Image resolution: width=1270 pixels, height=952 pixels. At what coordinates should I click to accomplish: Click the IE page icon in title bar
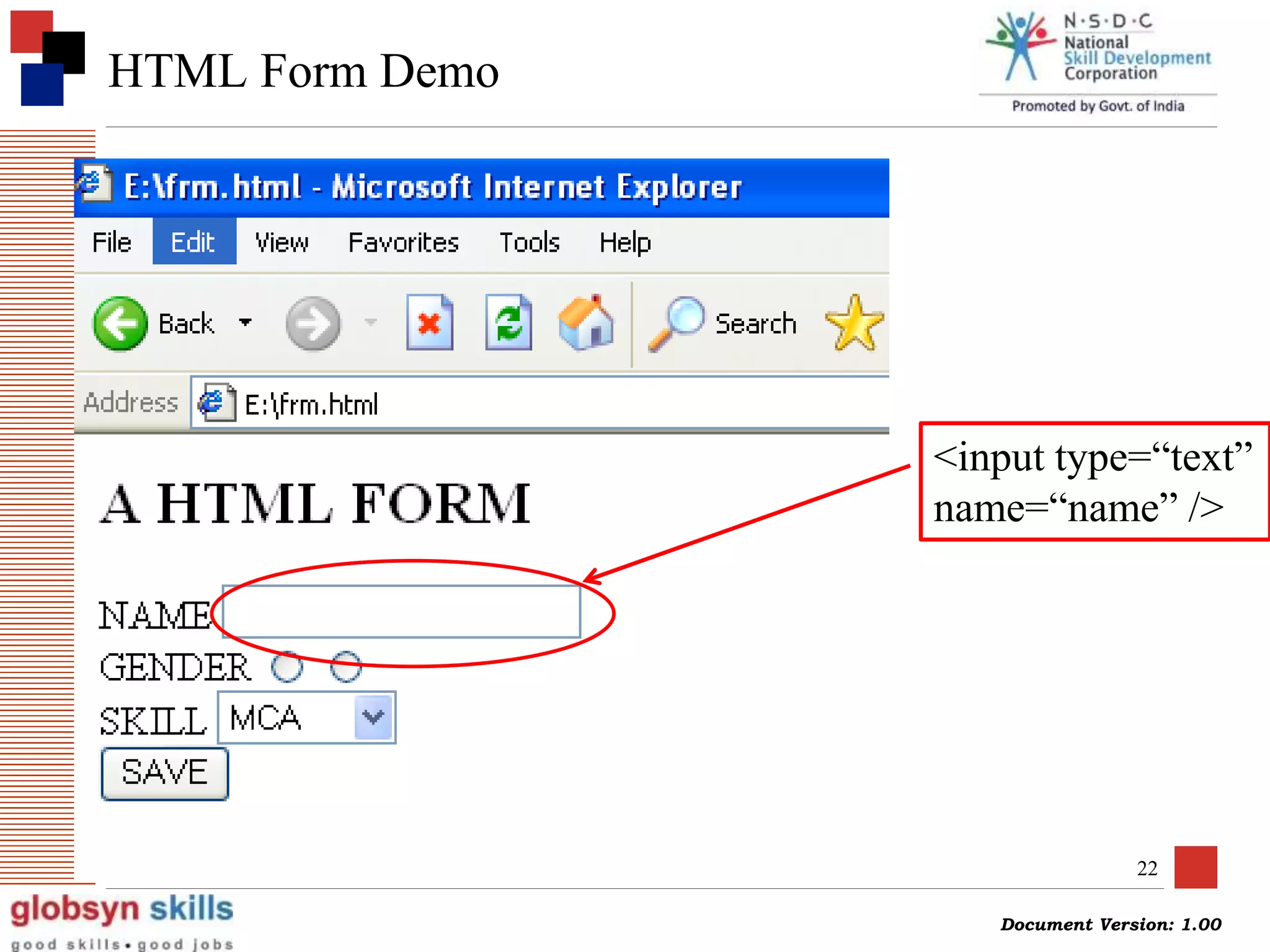(x=95, y=183)
